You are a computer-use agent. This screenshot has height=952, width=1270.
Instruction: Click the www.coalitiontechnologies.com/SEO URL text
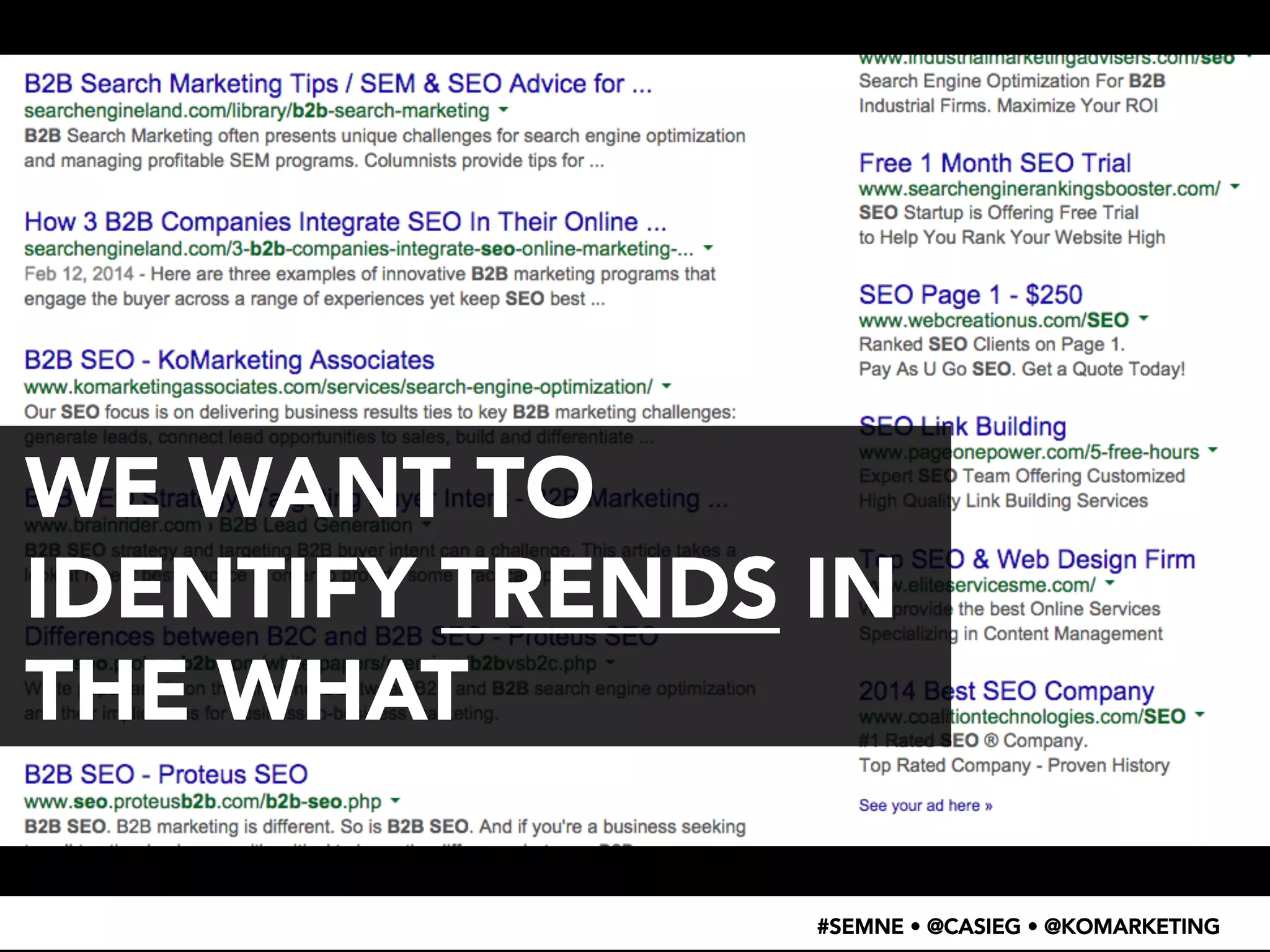[x=1023, y=716]
